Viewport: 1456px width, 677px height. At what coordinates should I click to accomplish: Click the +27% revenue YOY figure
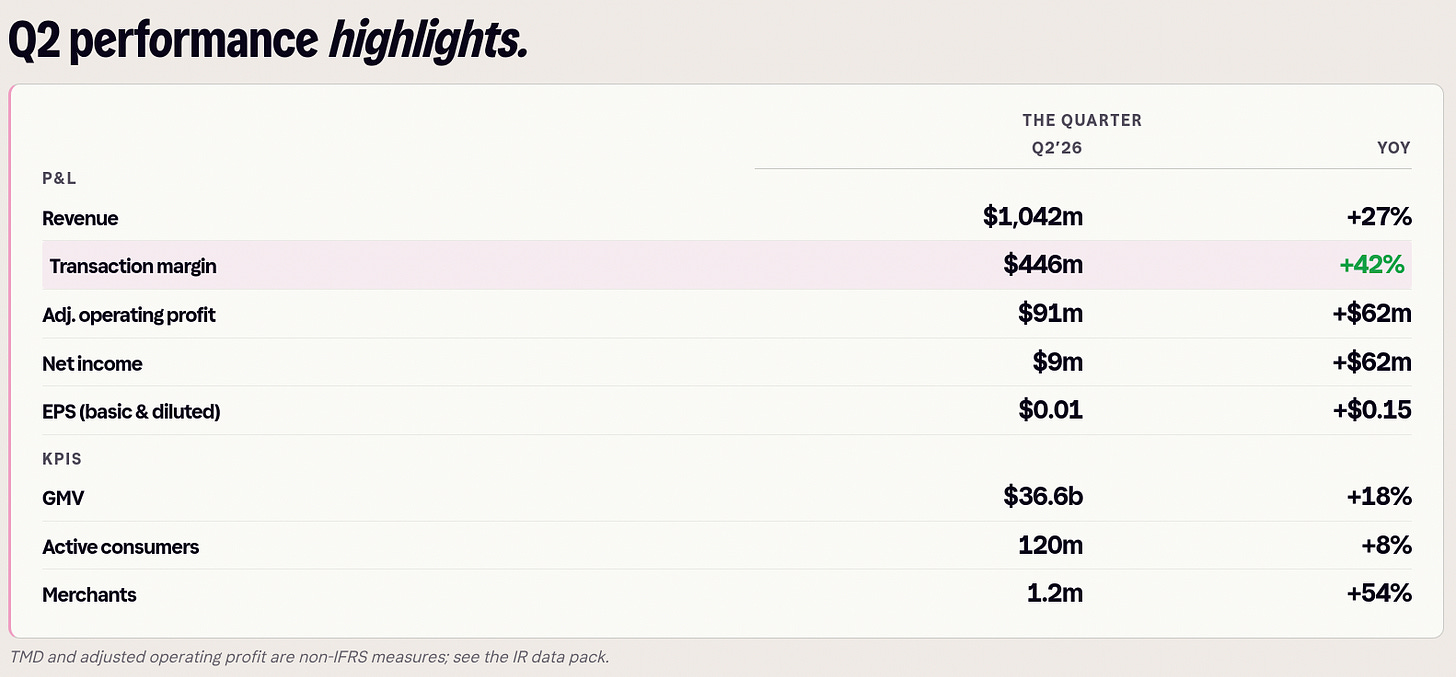point(1378,217)
